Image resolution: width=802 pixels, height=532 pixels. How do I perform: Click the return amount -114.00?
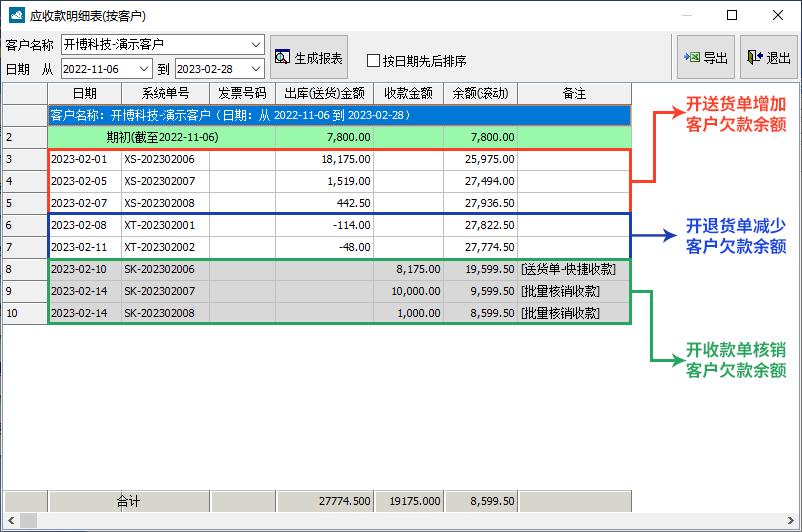point(324,225)
